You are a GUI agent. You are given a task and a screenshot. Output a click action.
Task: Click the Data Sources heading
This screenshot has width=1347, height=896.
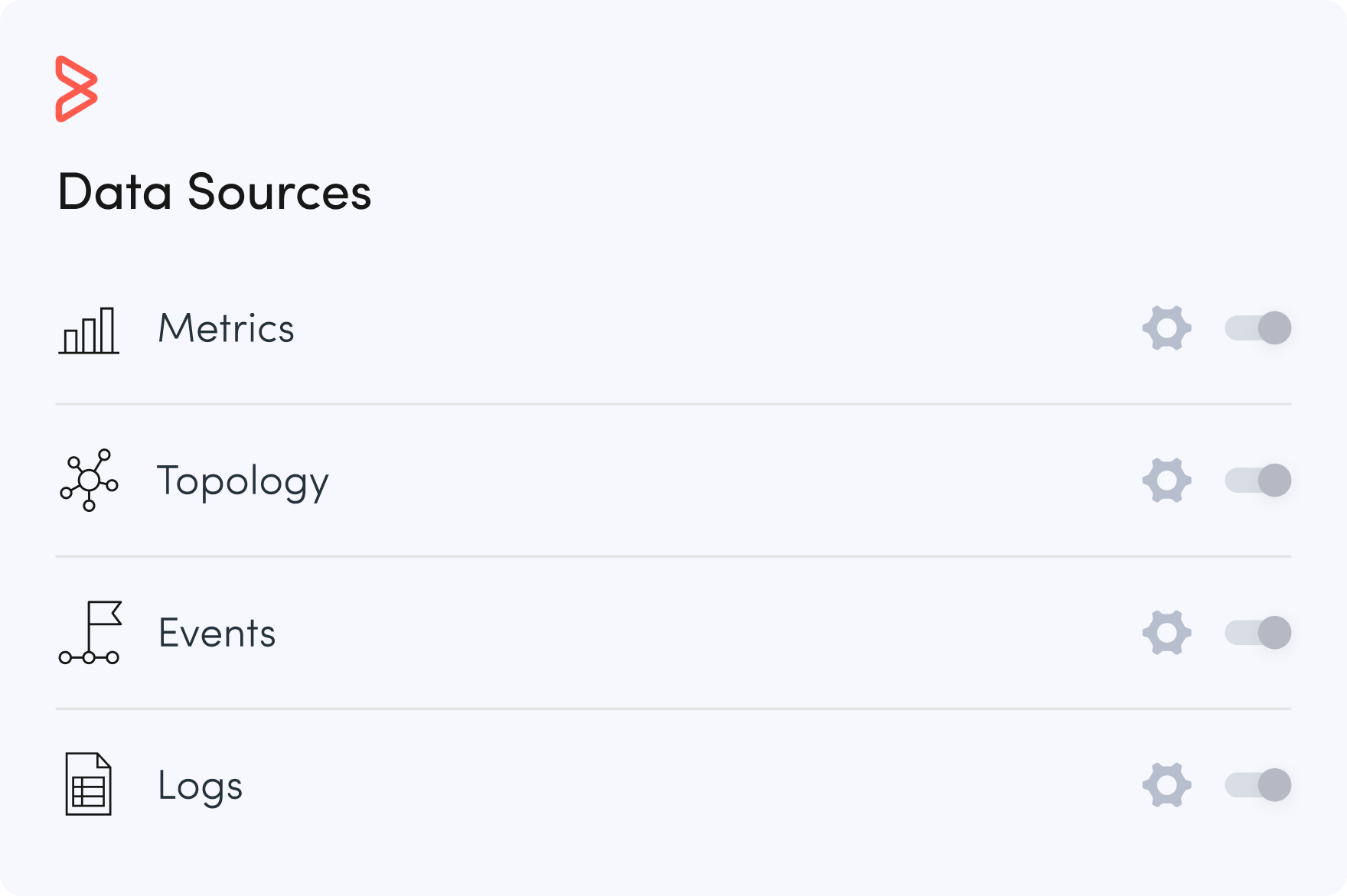click(214, 191)
